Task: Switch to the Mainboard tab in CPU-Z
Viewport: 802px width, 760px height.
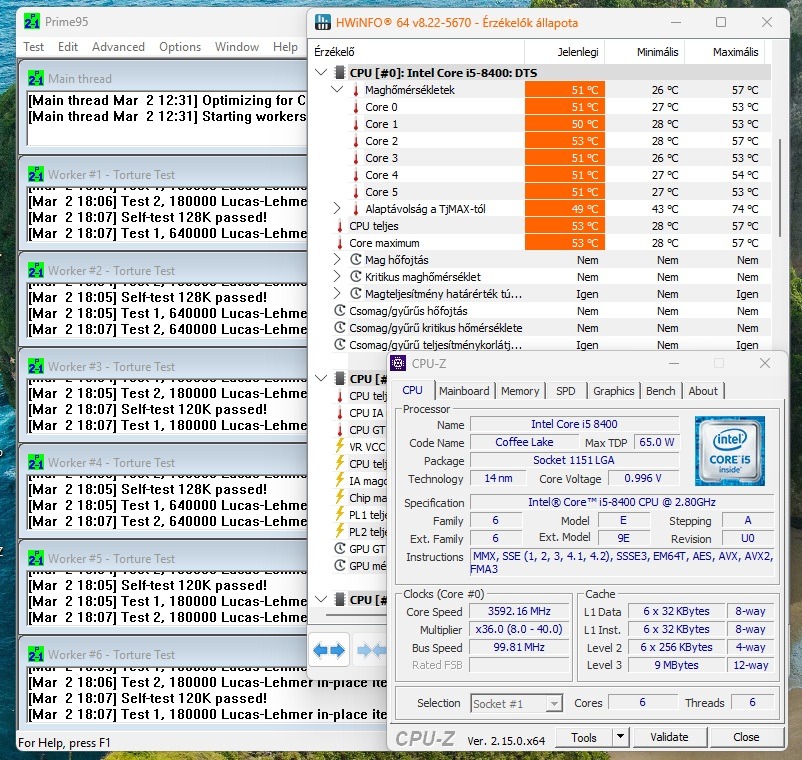Action: [x=464, y=391]
